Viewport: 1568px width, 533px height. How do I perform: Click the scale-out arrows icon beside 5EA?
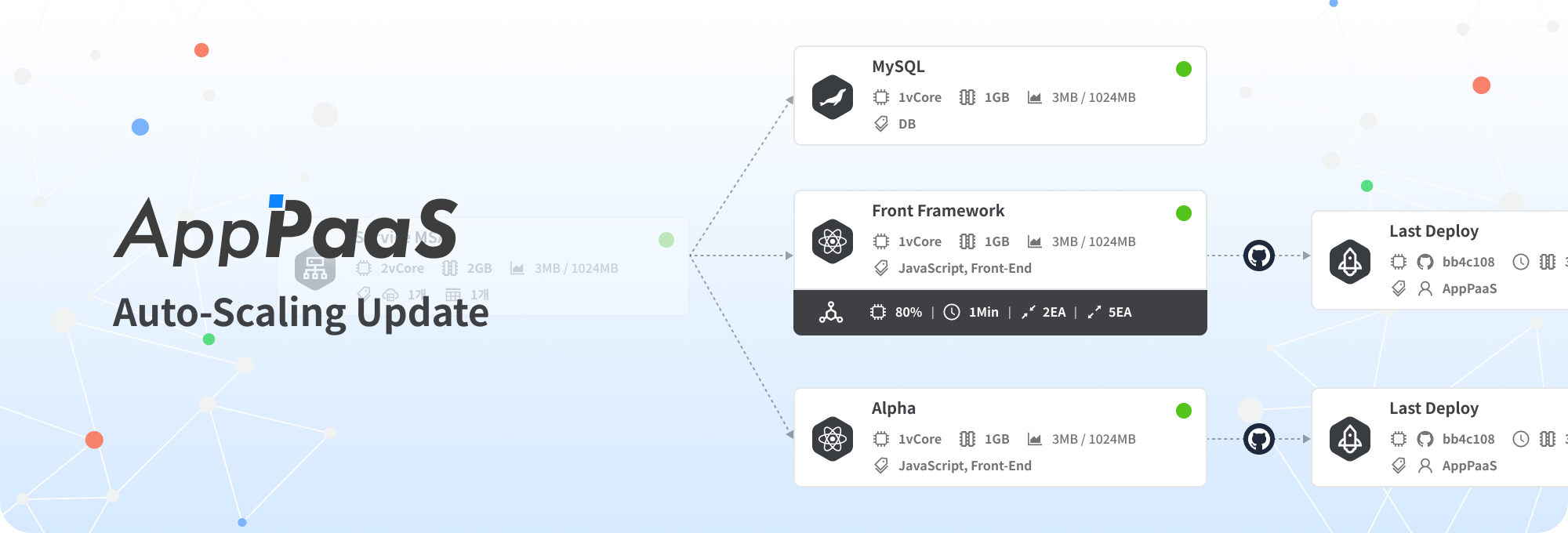(x=1094, y=312)
